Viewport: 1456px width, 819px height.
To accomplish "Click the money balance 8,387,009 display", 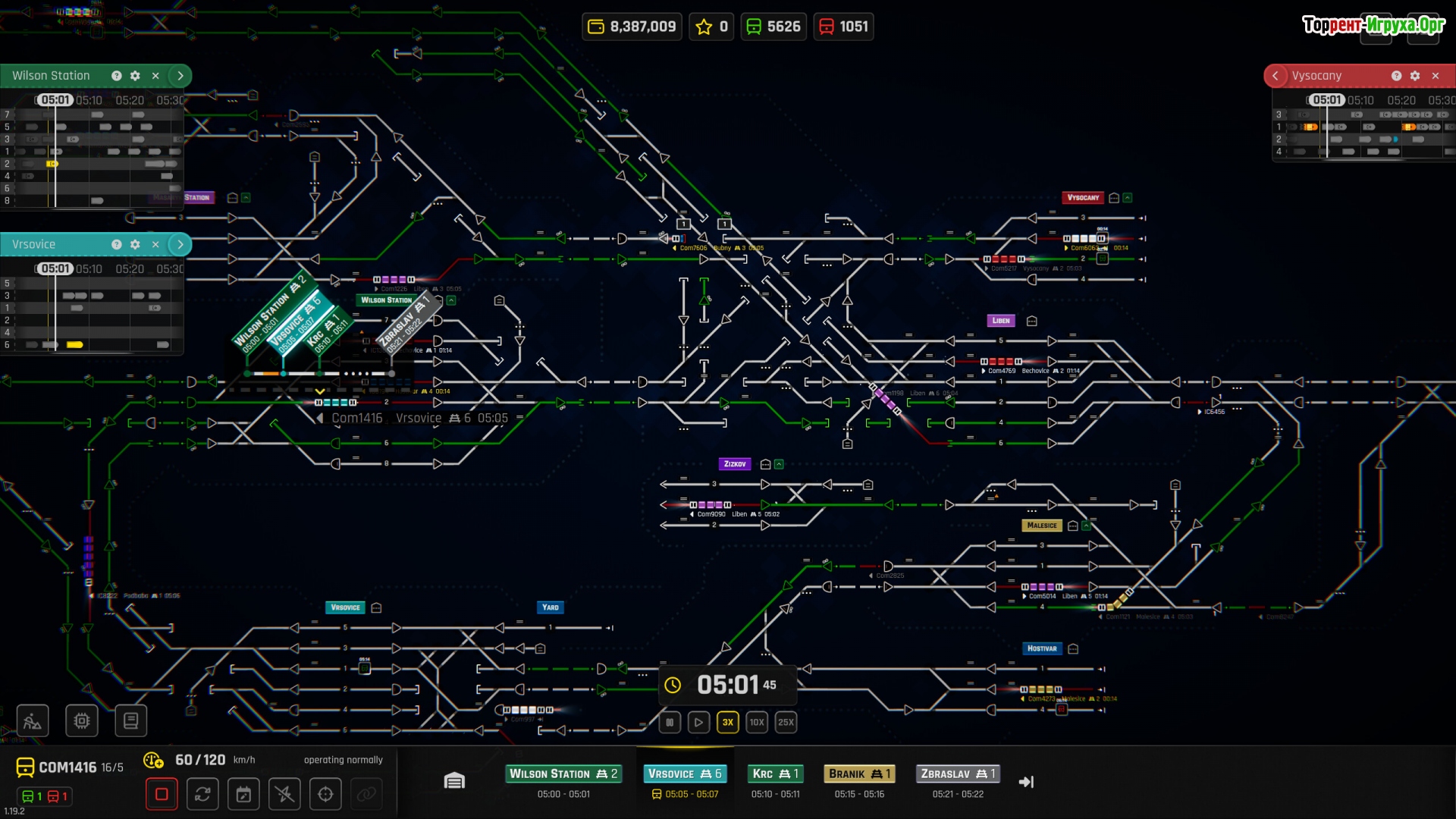I will [x=632, y=27].
